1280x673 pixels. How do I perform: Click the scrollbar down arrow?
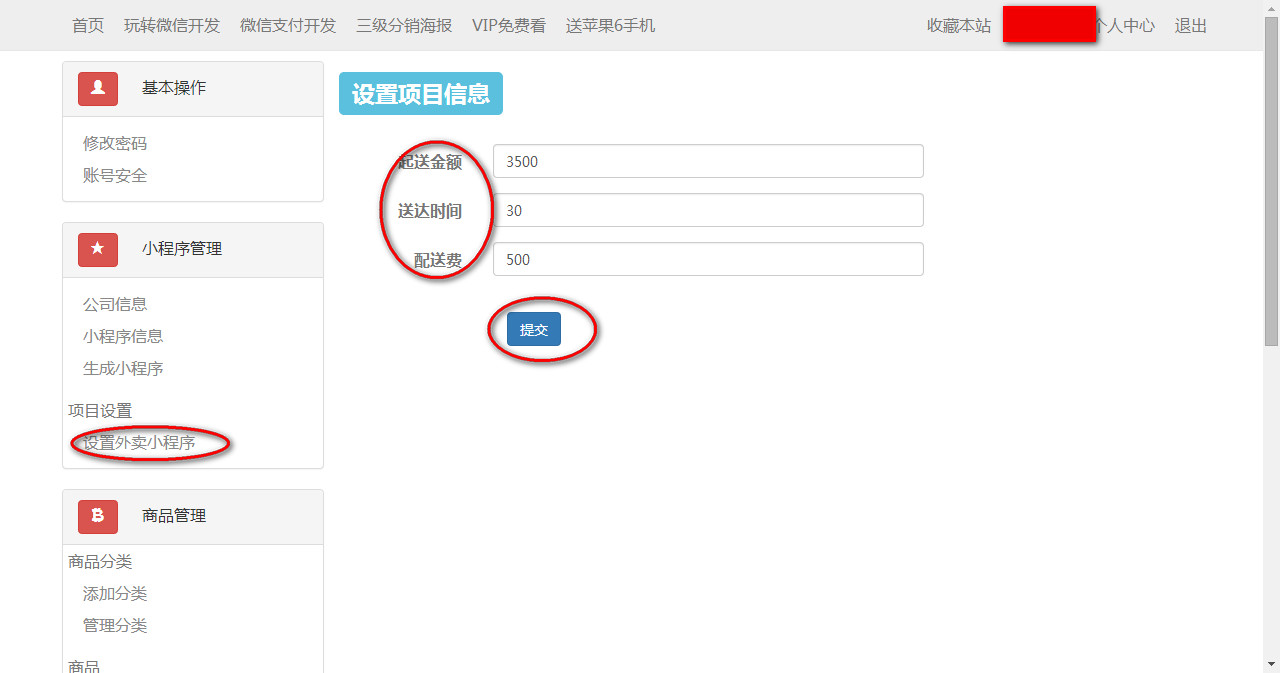(x=1271, y=664)
